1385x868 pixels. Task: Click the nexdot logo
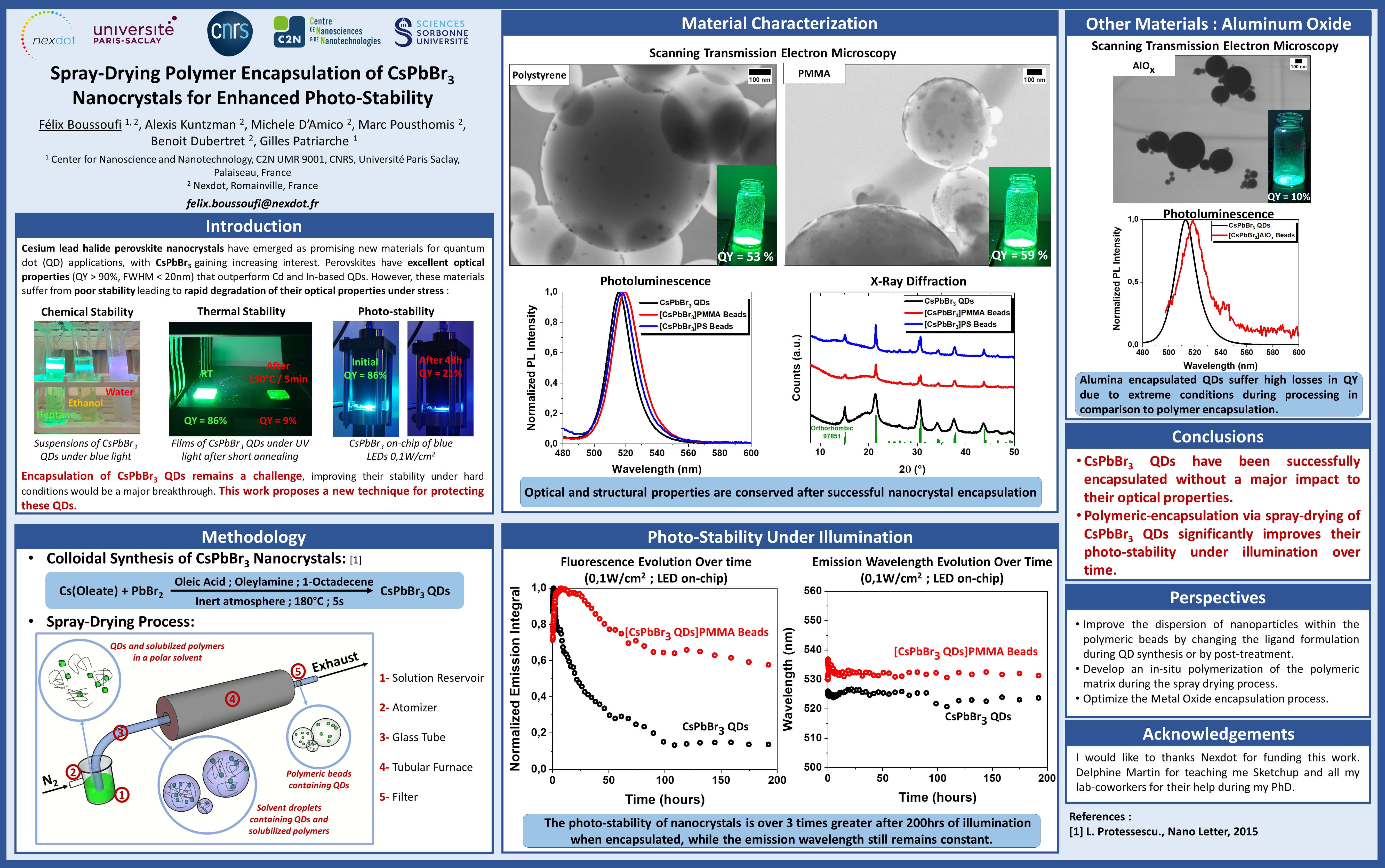pyautogui.click(x=48, y=36)
